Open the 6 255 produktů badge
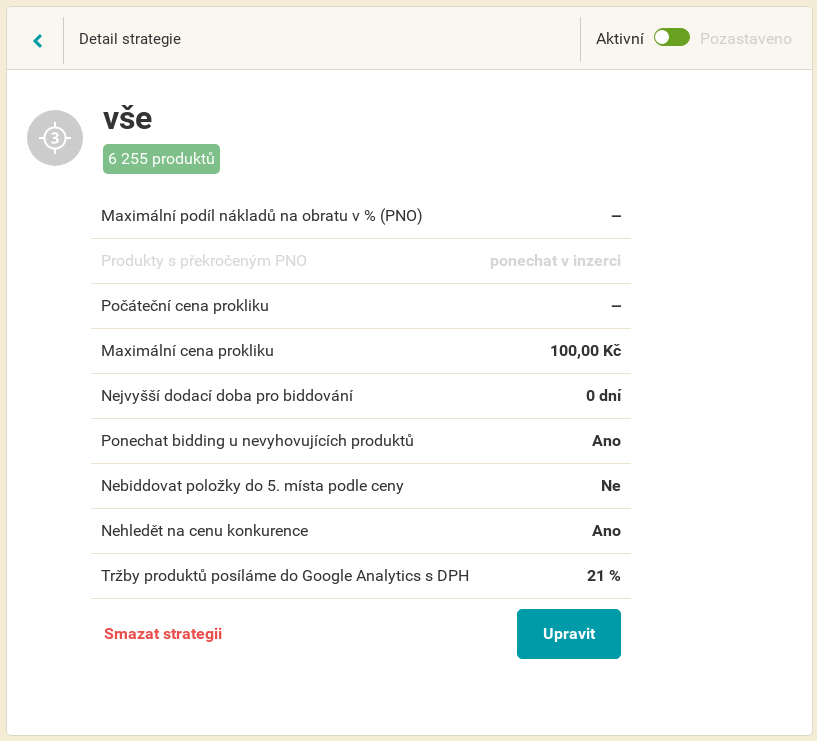 [162, 159]
